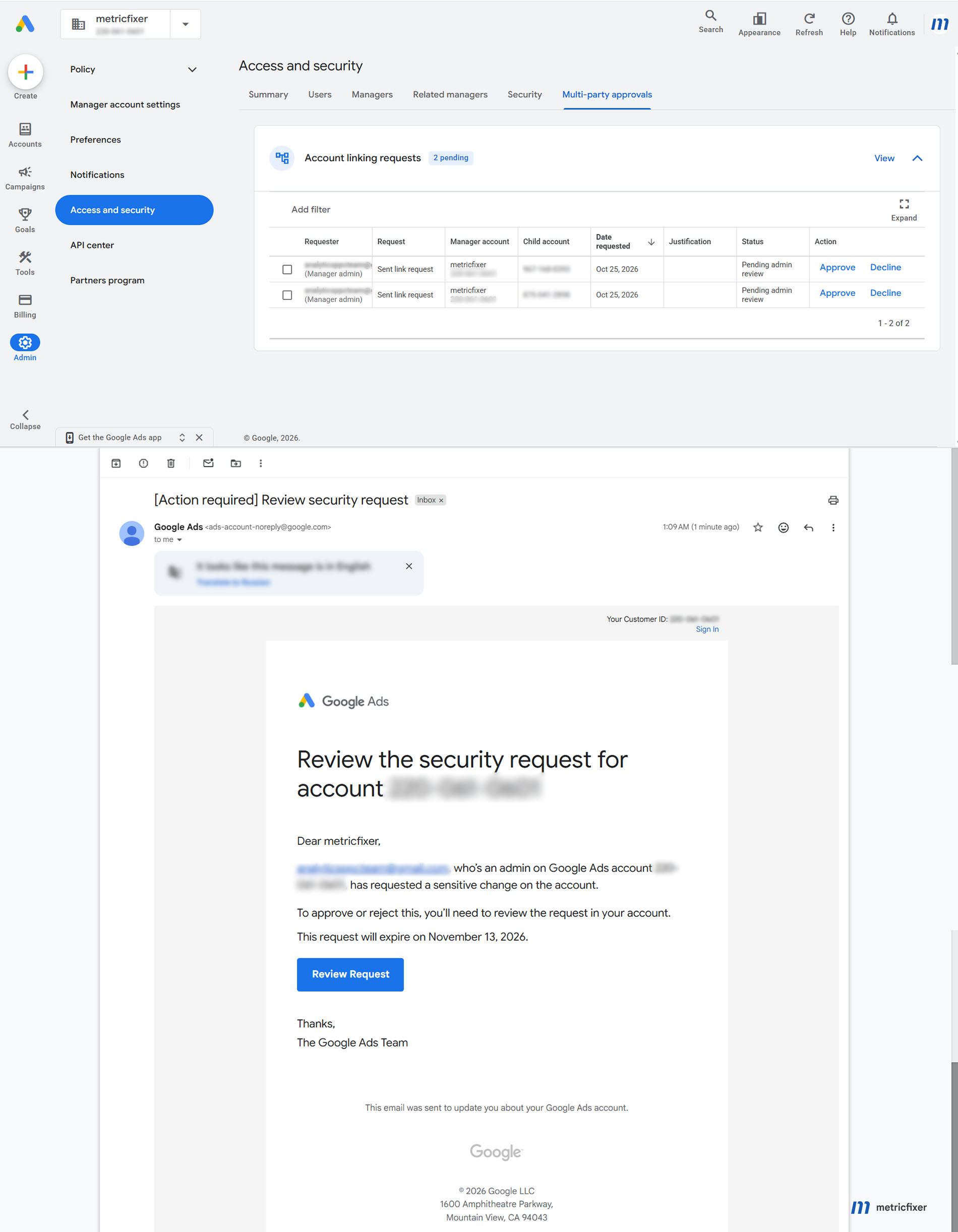Switch to the Security tab

524,94
